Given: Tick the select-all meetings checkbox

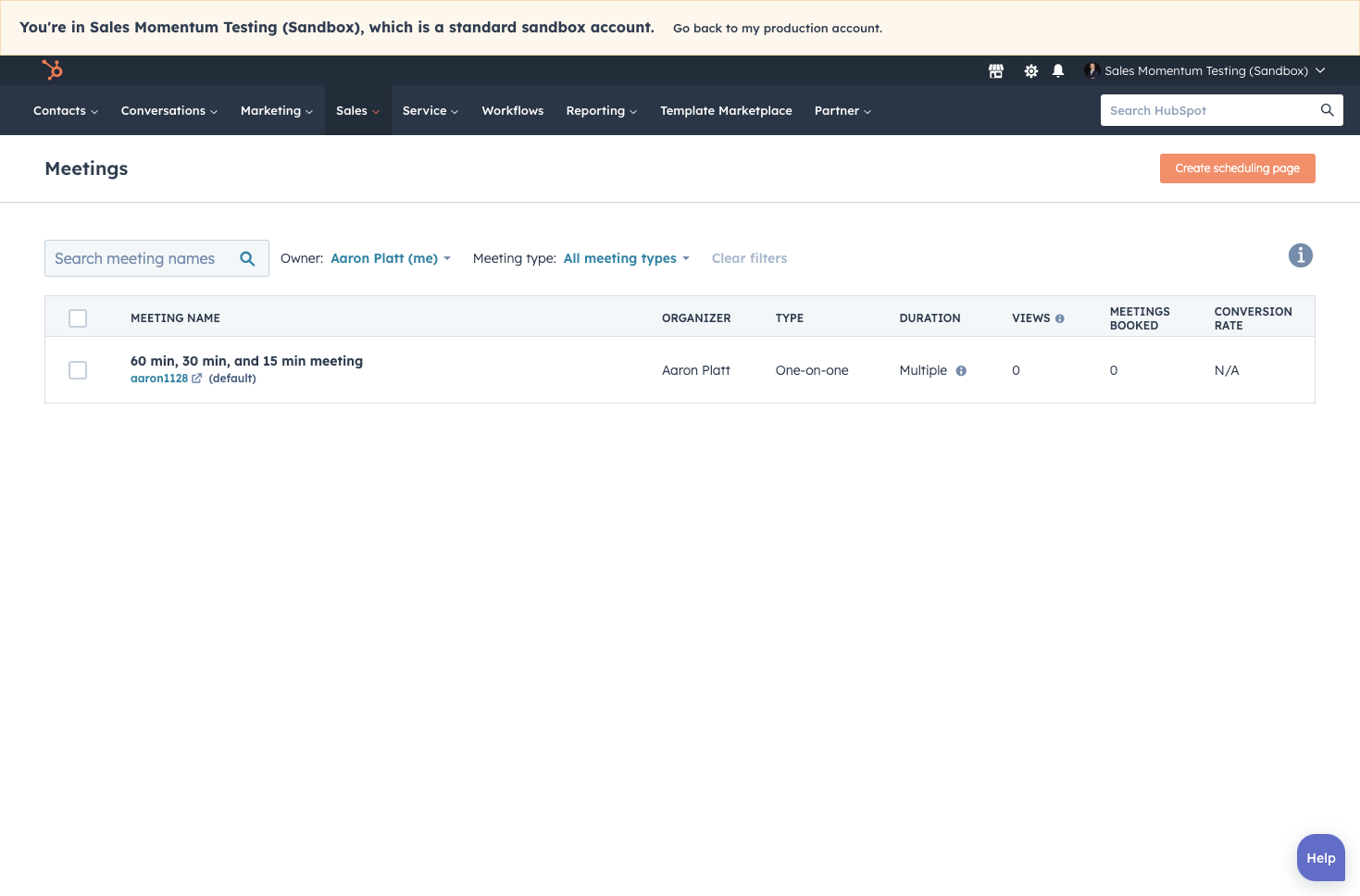Looking at the screenshot, I should [x=78, y=318].
